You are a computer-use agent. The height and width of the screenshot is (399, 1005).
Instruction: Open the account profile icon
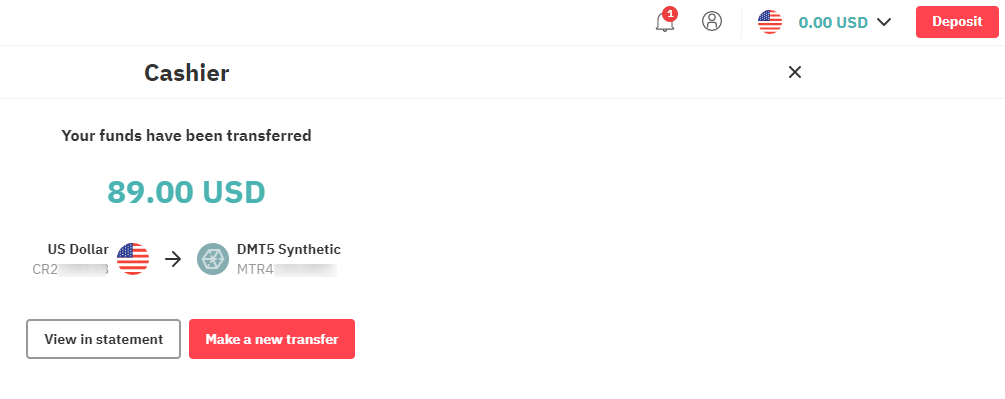click(x=711, y=21)
